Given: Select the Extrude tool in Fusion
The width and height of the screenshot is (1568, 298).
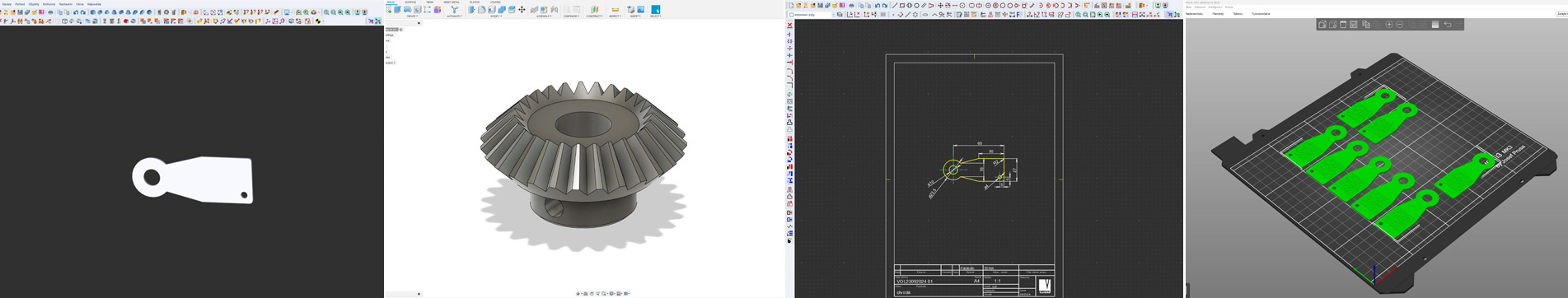Looking at the screenshot, I should pyautogui.click(x=397, y=10).
